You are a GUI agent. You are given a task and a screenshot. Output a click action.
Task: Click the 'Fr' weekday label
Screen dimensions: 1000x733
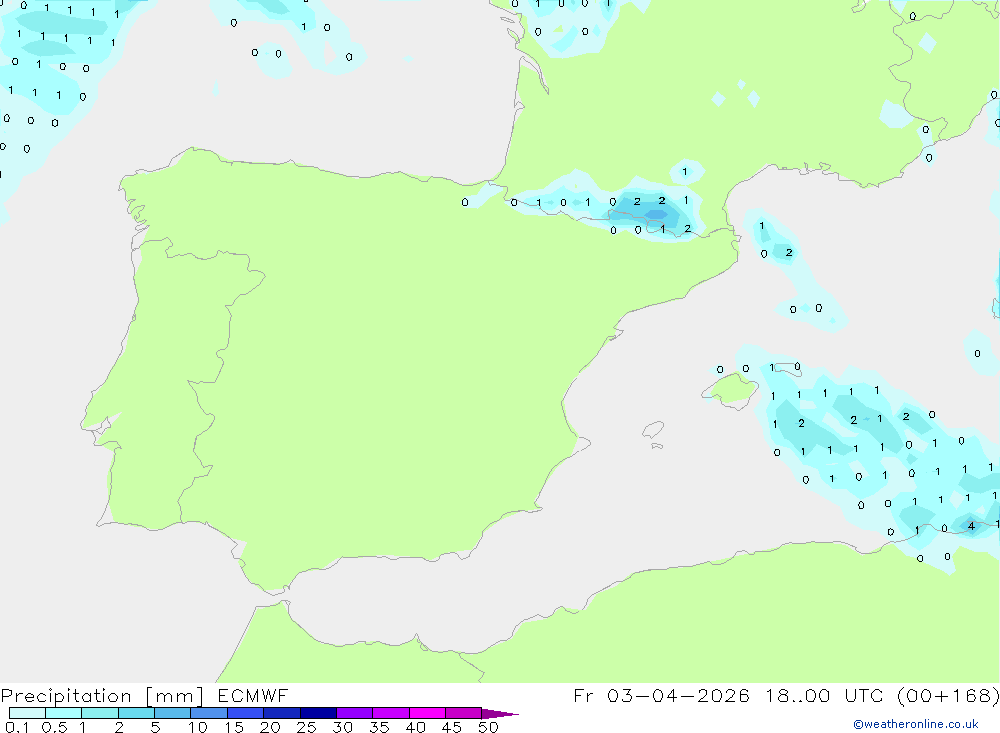pyautogui.click(x=583, y=695)
